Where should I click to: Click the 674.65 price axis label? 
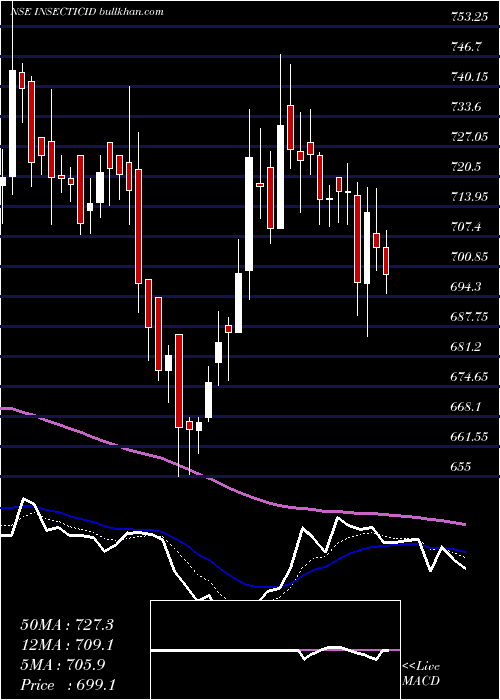pos(469,377)
